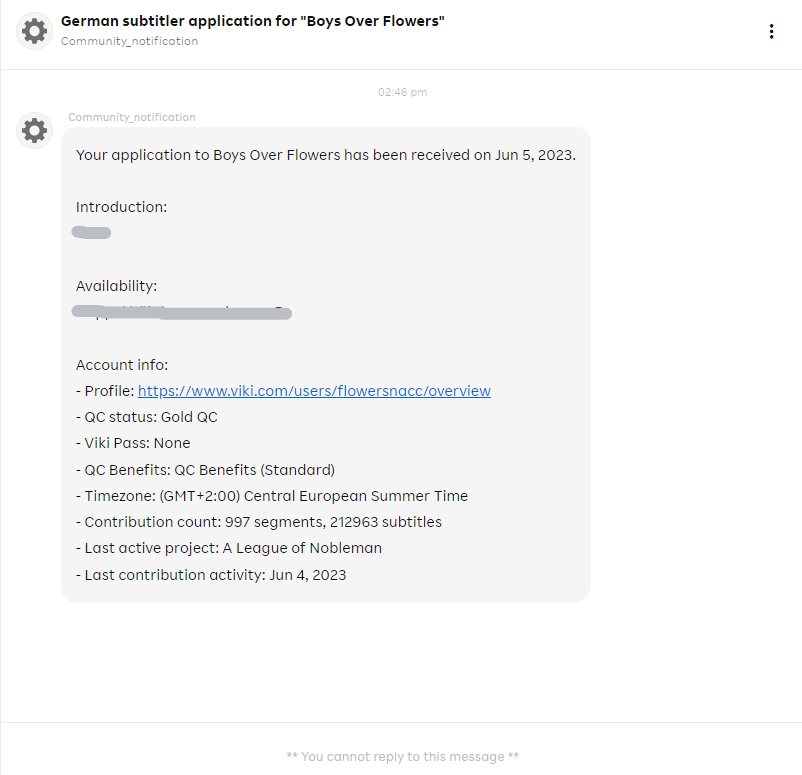Click the conversation title about German subtitler application
This screenshot has width=802, height=775.
(253, 21)
